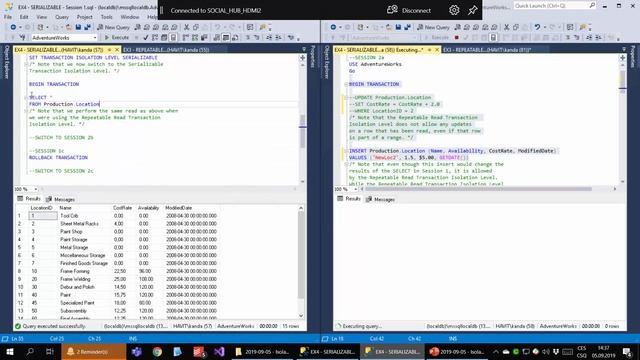Close EX4 - SERIALIZABLE Executing tab in right window
Viewport: 640px width, 360px height.
click(437, 50)
